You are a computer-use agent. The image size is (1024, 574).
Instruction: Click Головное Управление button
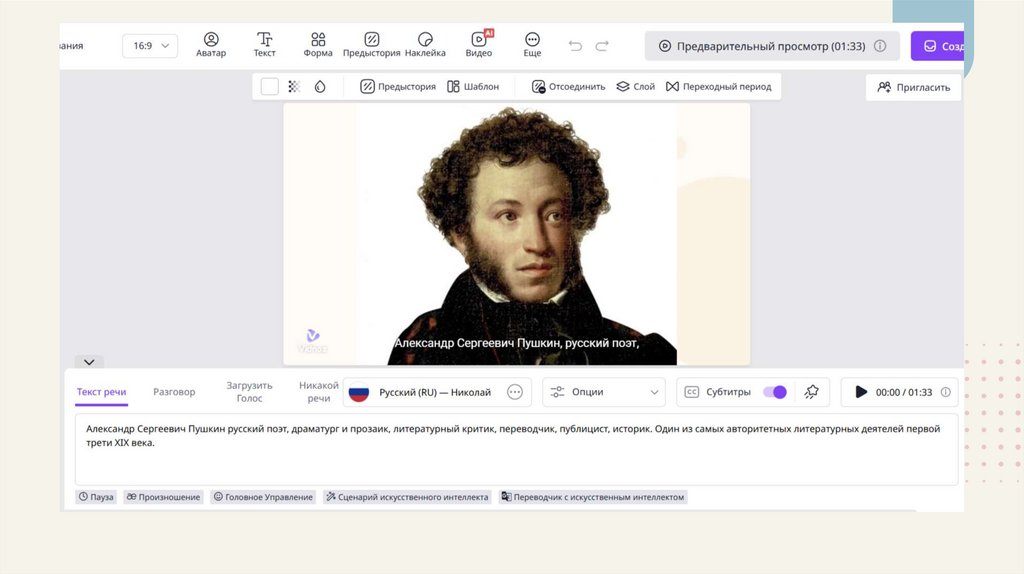point(263,497)
